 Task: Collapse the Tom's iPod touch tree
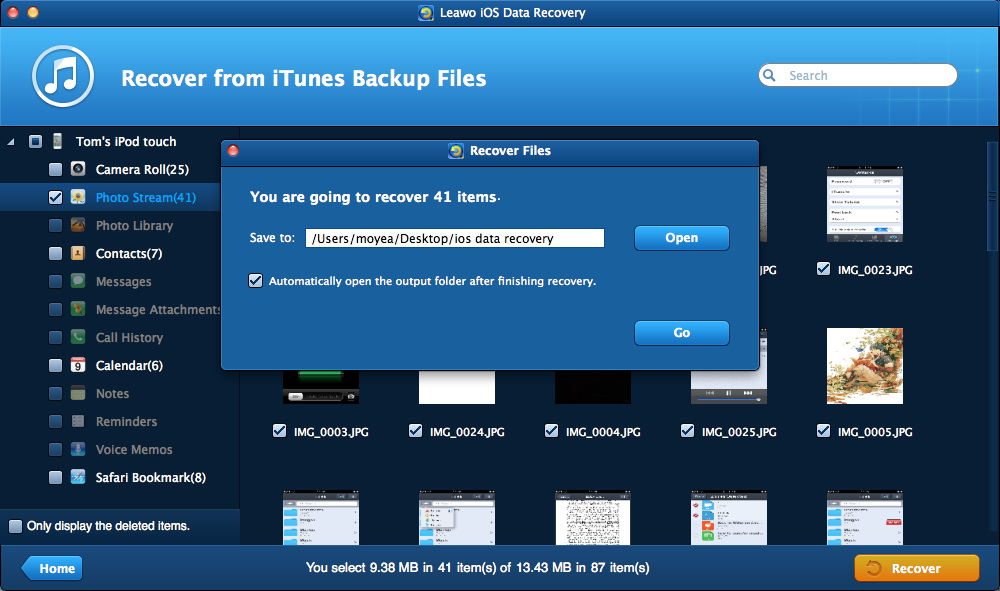click(11, 142)
